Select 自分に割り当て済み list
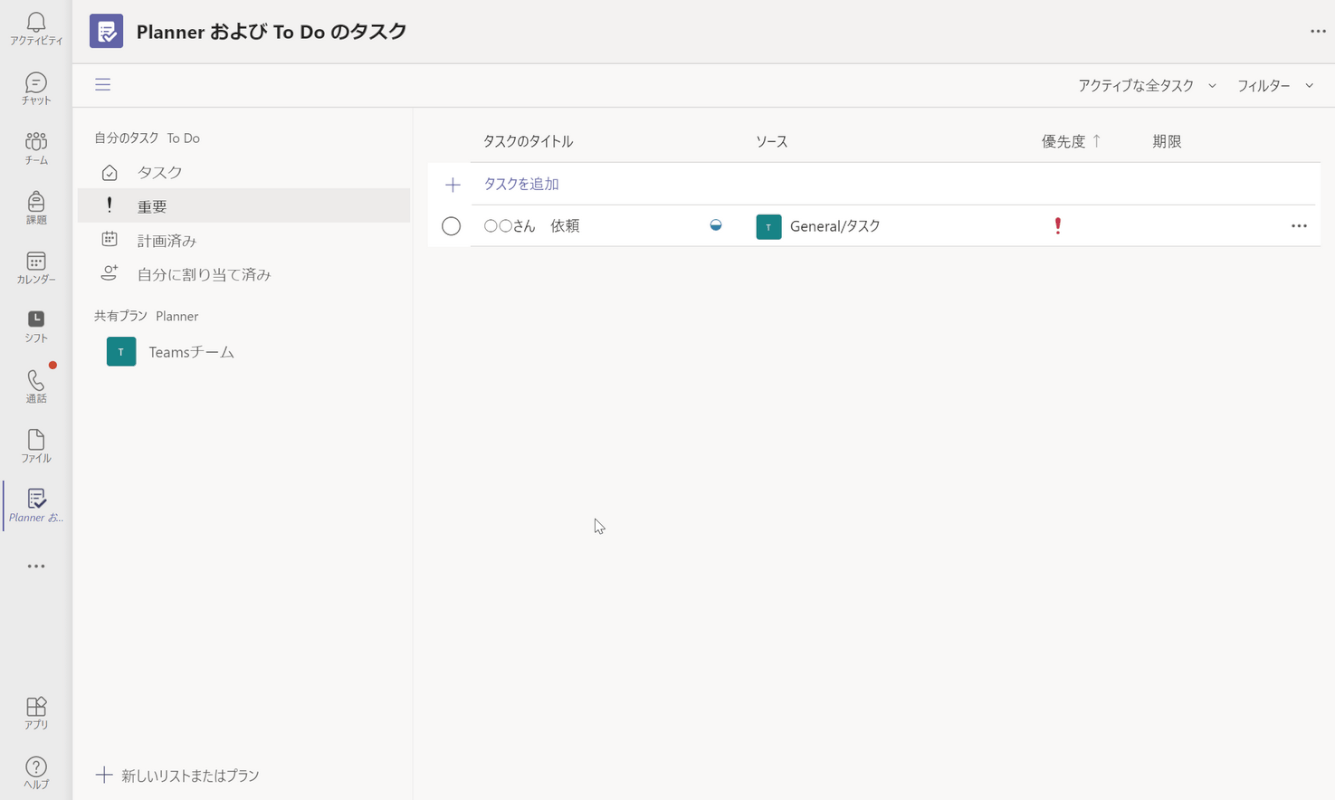 (244, 274)
